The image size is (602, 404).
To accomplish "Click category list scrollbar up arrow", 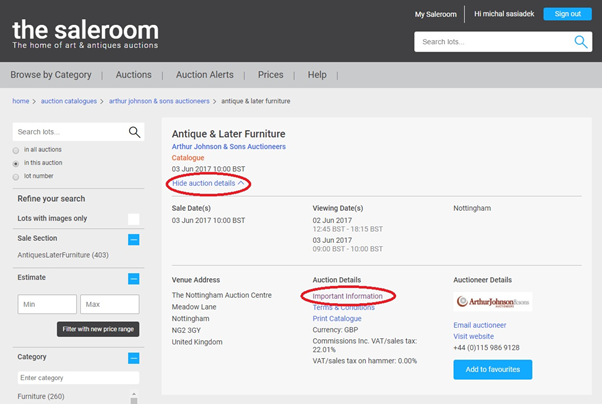I will pos(134,394).
